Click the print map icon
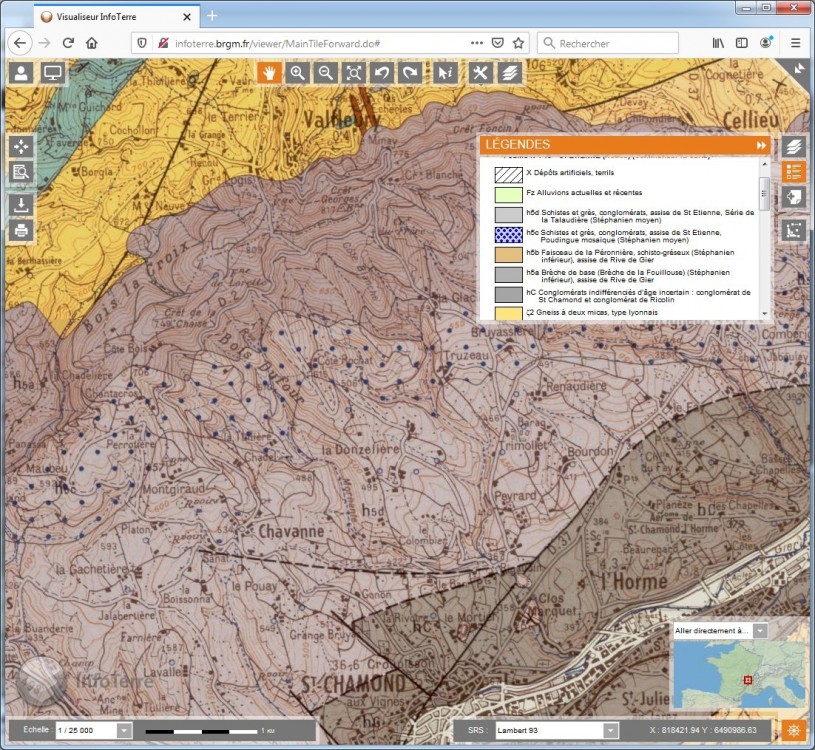815x750 pixels. pyautogui.click(x=21, y=231)
